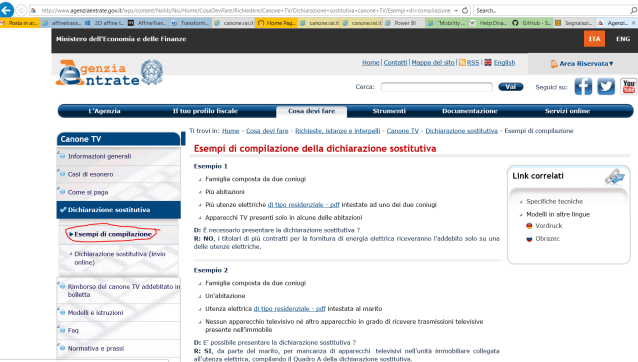This screenshot has width=638, height=362.
Task: Open the Strumenti navigation menu
Action: [x=389, y=111]
